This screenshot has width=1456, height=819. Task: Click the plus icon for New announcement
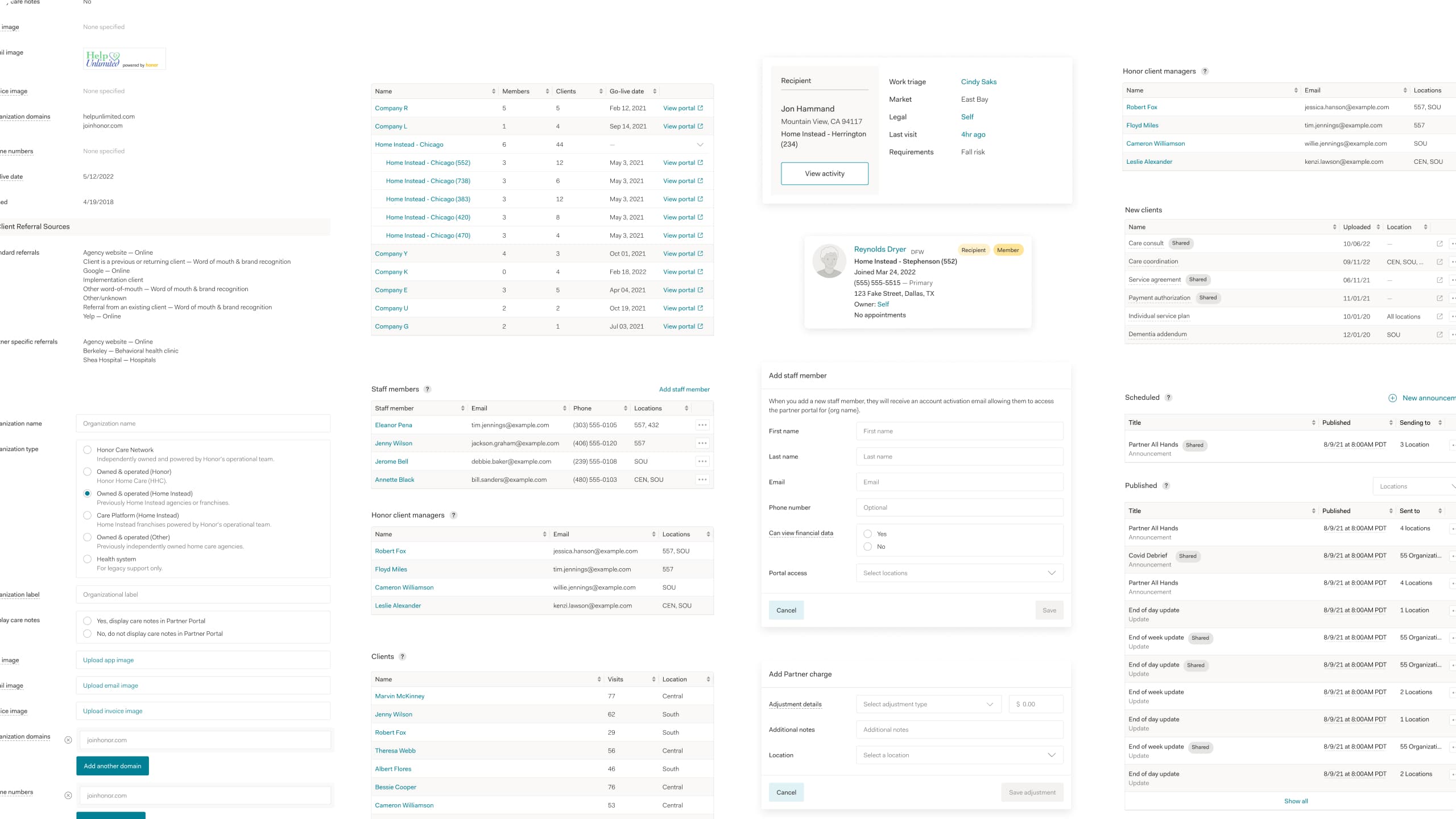click(1393, 398)
